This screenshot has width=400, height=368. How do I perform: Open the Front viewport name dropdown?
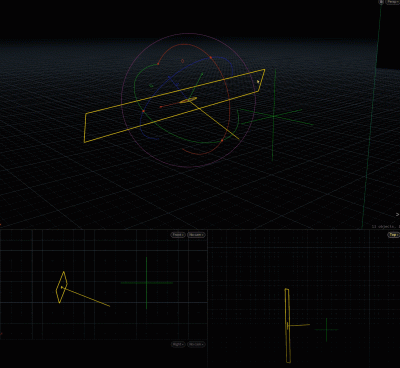pyautogui.click(x=178, y=235)
